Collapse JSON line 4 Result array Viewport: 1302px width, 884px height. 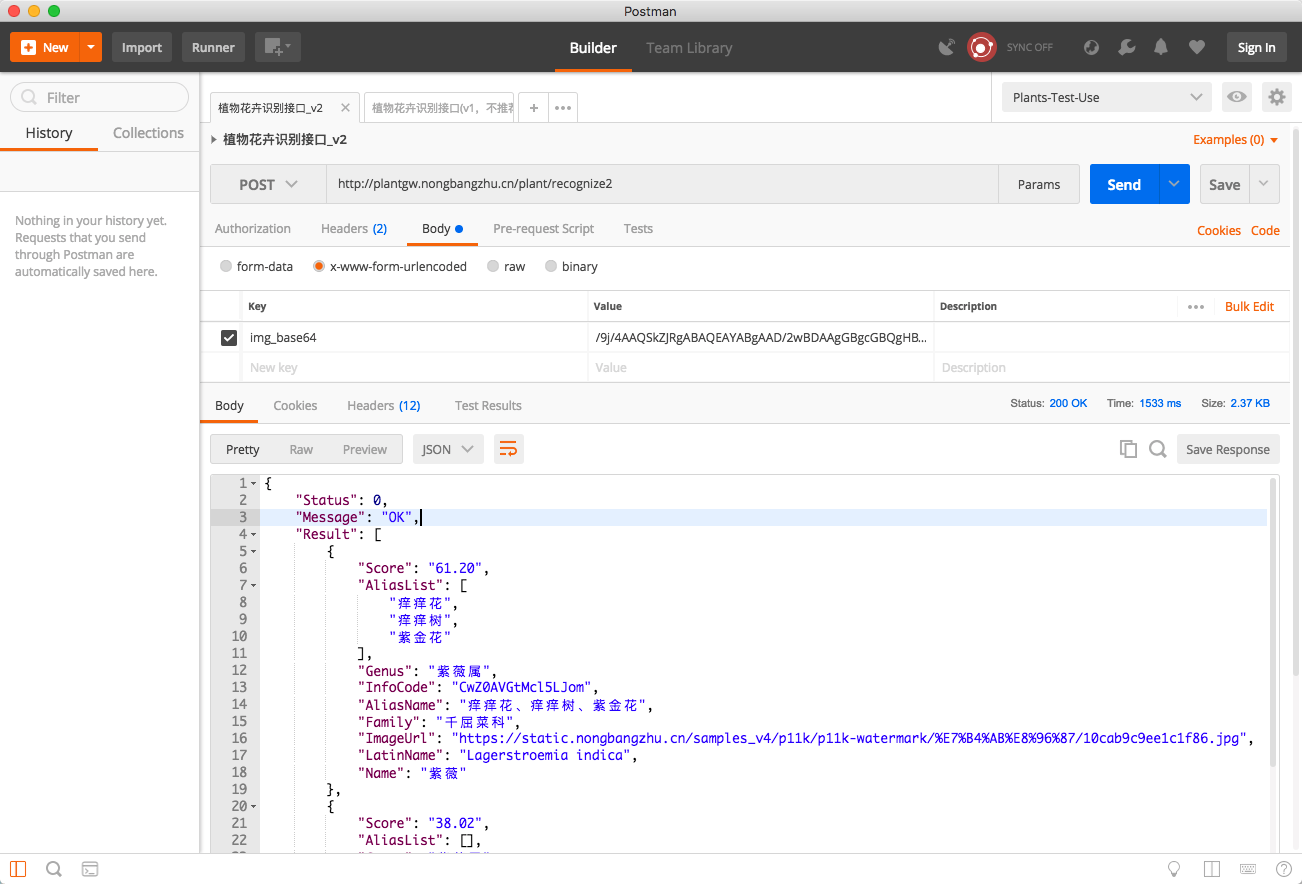[253, 534]
